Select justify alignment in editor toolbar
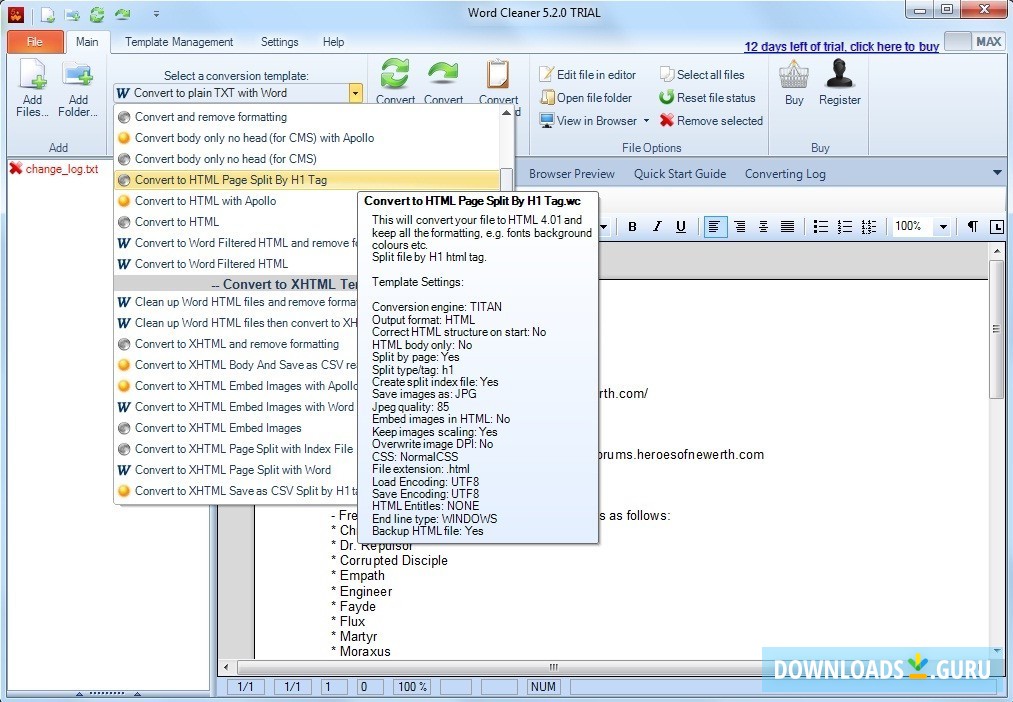 tap(787, 227)
